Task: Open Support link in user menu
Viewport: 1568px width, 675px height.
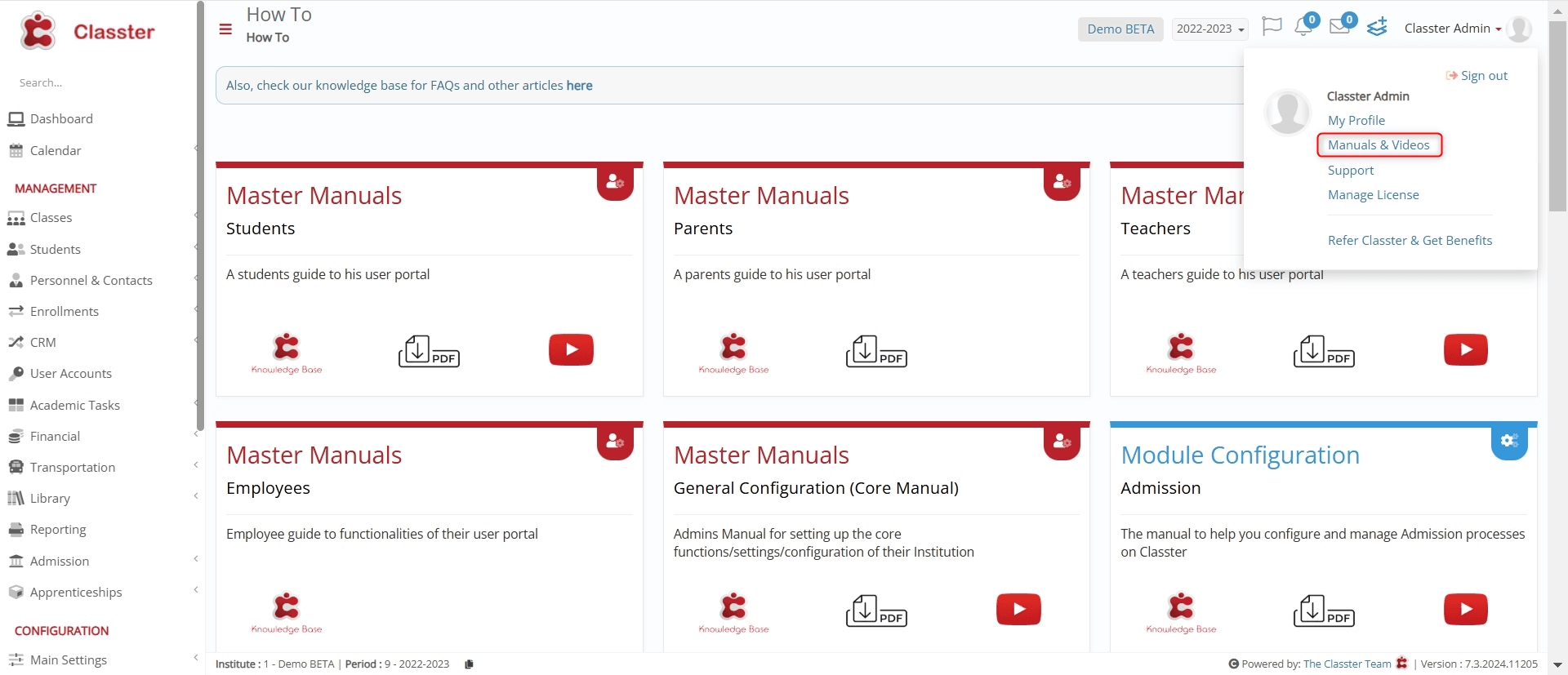Action: pyautogui.click(x=1351, y=170)
